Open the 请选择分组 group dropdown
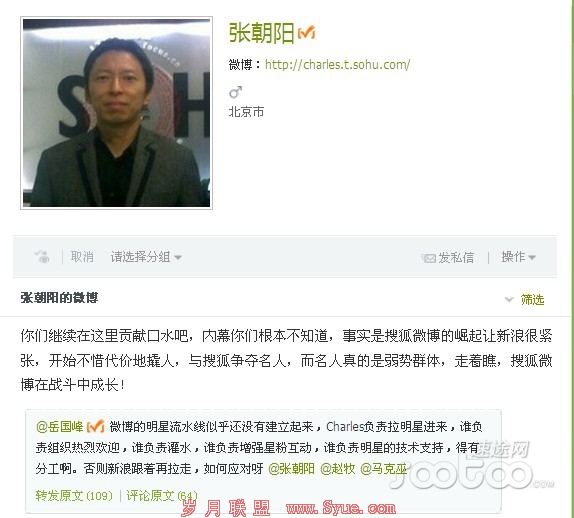Screen dimensions: 574x518 point(146,257)
